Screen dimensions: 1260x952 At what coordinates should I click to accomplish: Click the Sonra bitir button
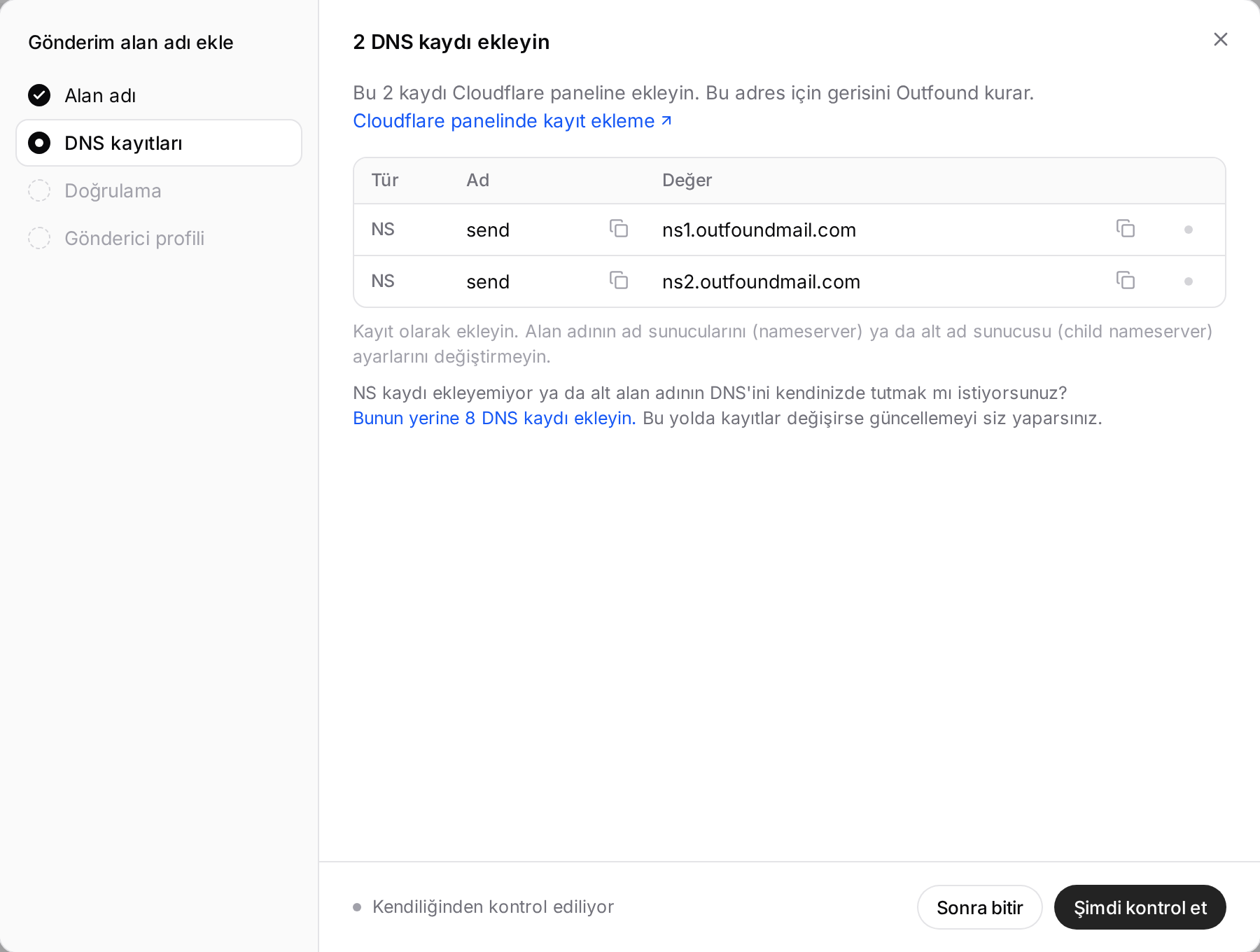tap(980, 907)
